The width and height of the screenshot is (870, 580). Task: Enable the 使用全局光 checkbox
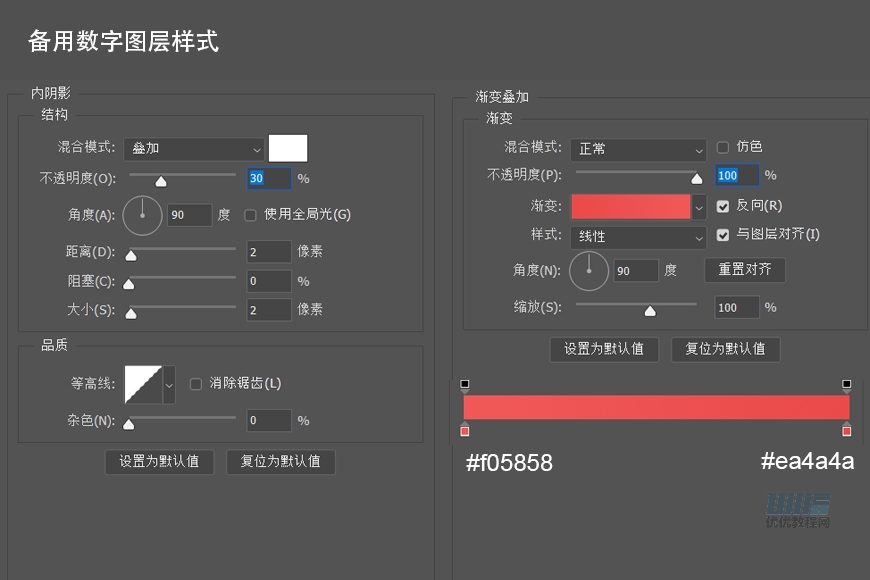[250, 215]
